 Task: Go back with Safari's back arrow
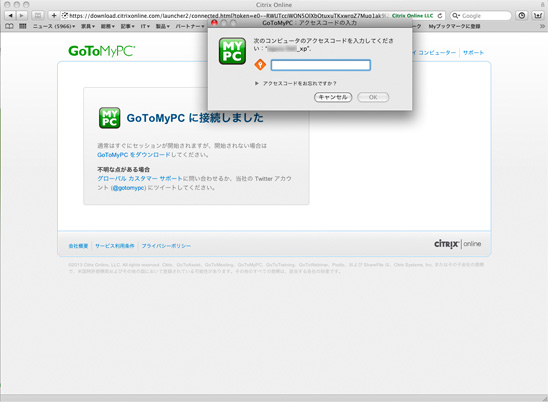[10, 16]
